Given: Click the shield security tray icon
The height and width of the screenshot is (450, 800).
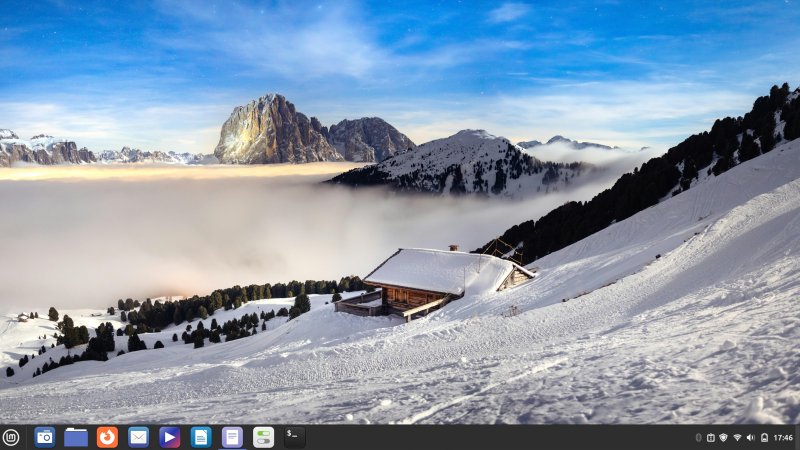Looking at the screenshot, I should click(x=723, y=438).
